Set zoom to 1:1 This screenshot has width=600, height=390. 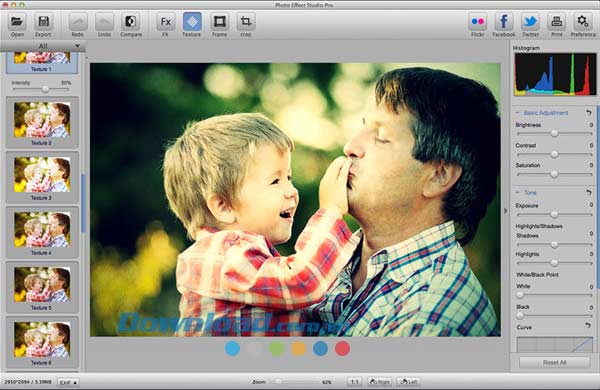tap(354, 382)
